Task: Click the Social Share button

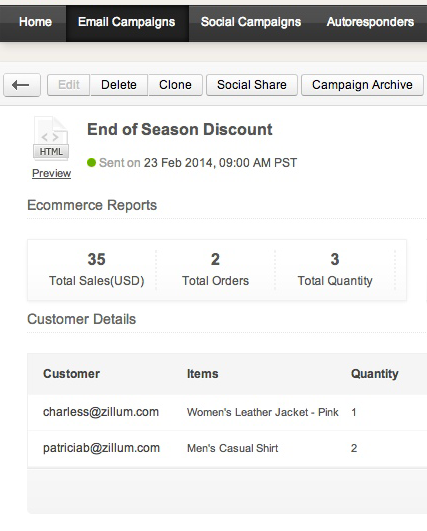Action: pos(252,85)
